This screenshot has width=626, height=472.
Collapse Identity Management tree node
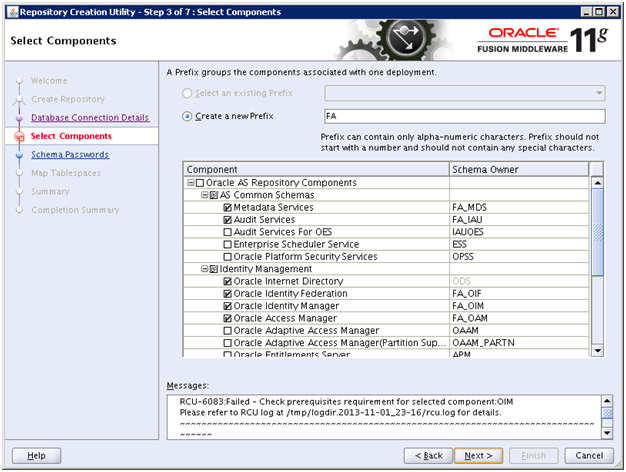point(205,269)
